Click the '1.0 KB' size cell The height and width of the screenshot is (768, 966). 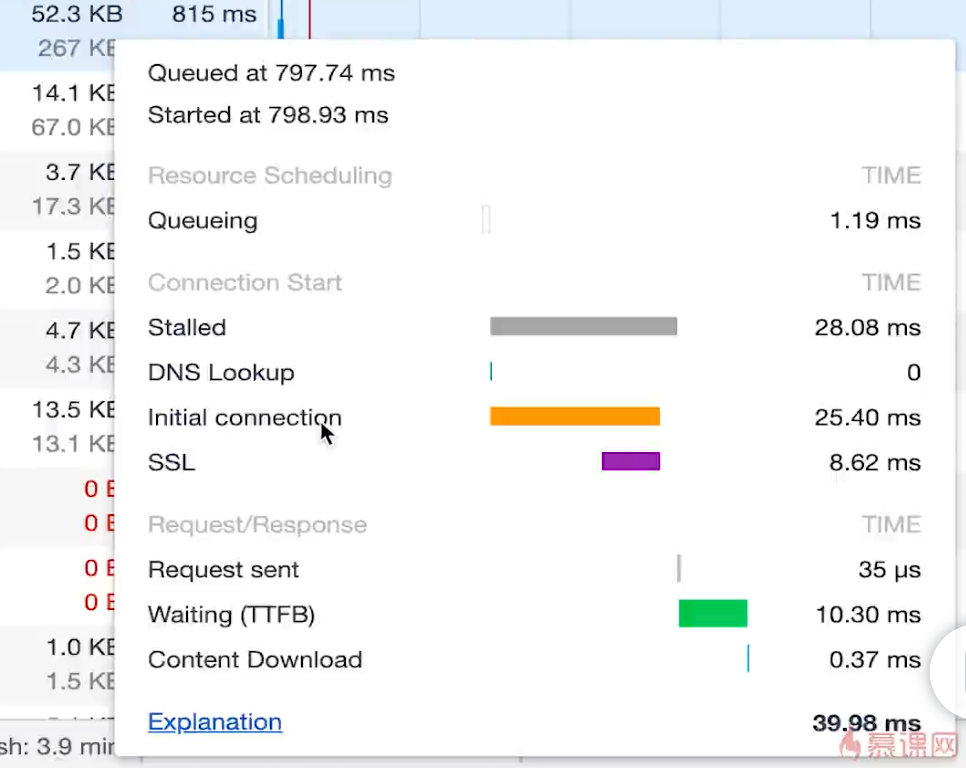[81, 647]
